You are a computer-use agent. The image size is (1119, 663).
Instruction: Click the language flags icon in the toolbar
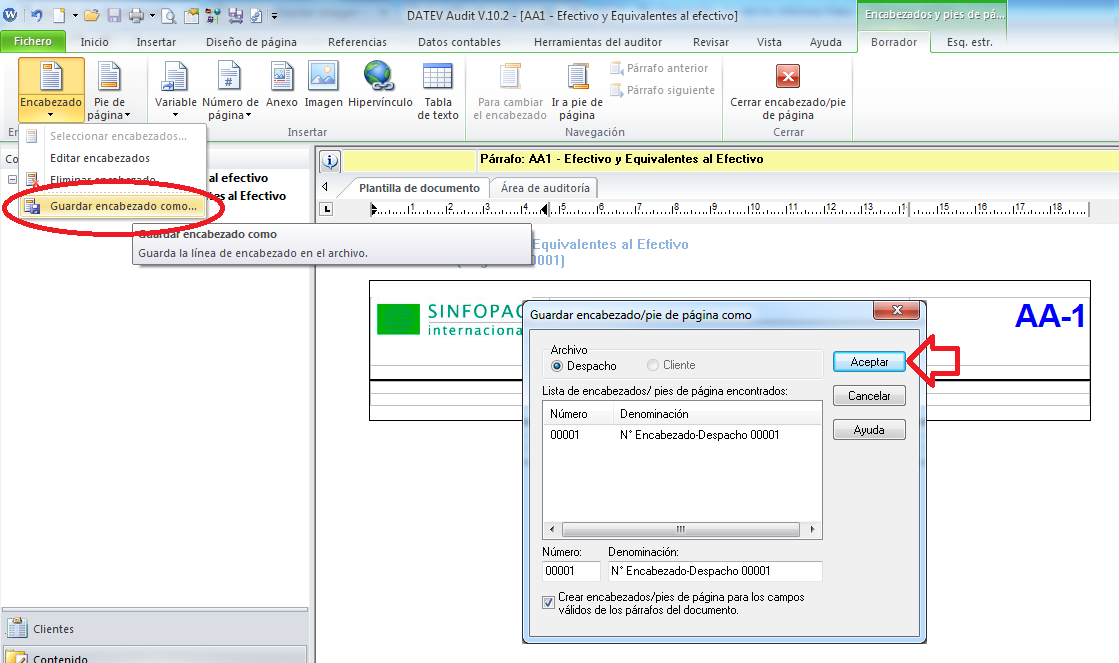point(213,15)
